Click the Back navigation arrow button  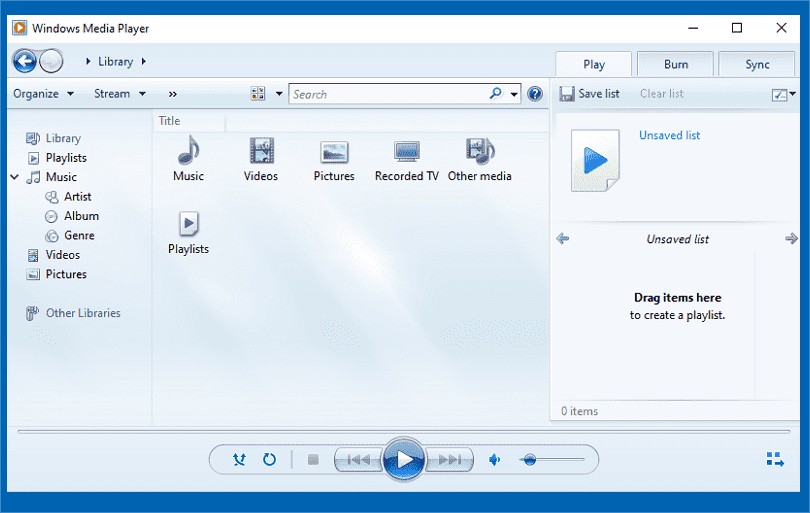[x=25, y=61]
